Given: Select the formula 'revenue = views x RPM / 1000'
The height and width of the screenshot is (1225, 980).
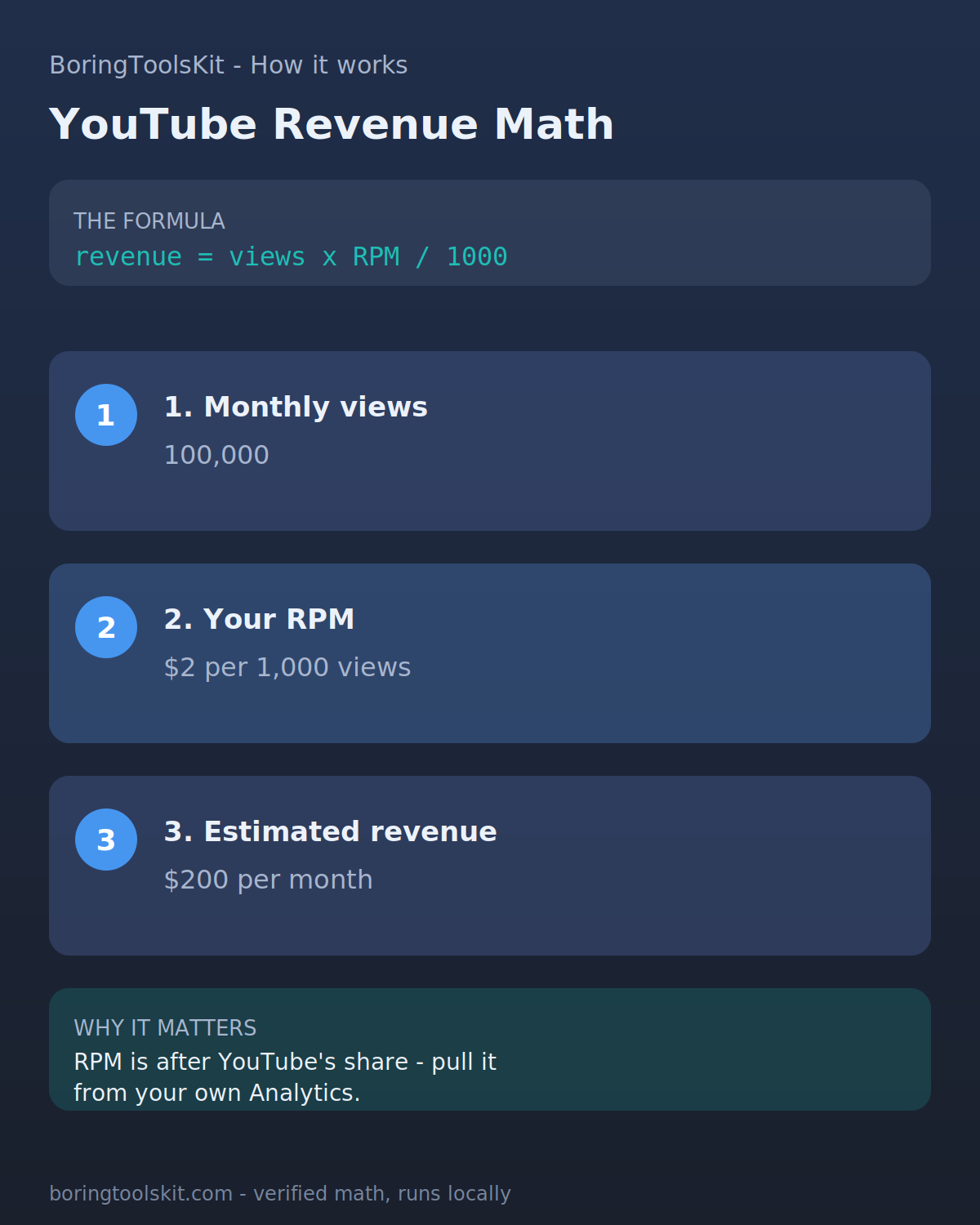Looking at the screenshot, I should pos(291,256).
